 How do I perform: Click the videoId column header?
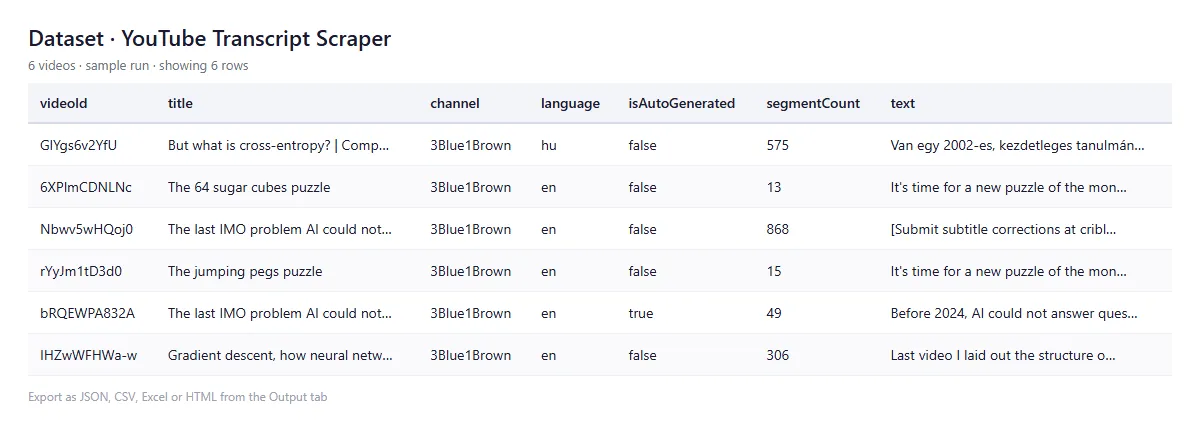tap(64, 103)
